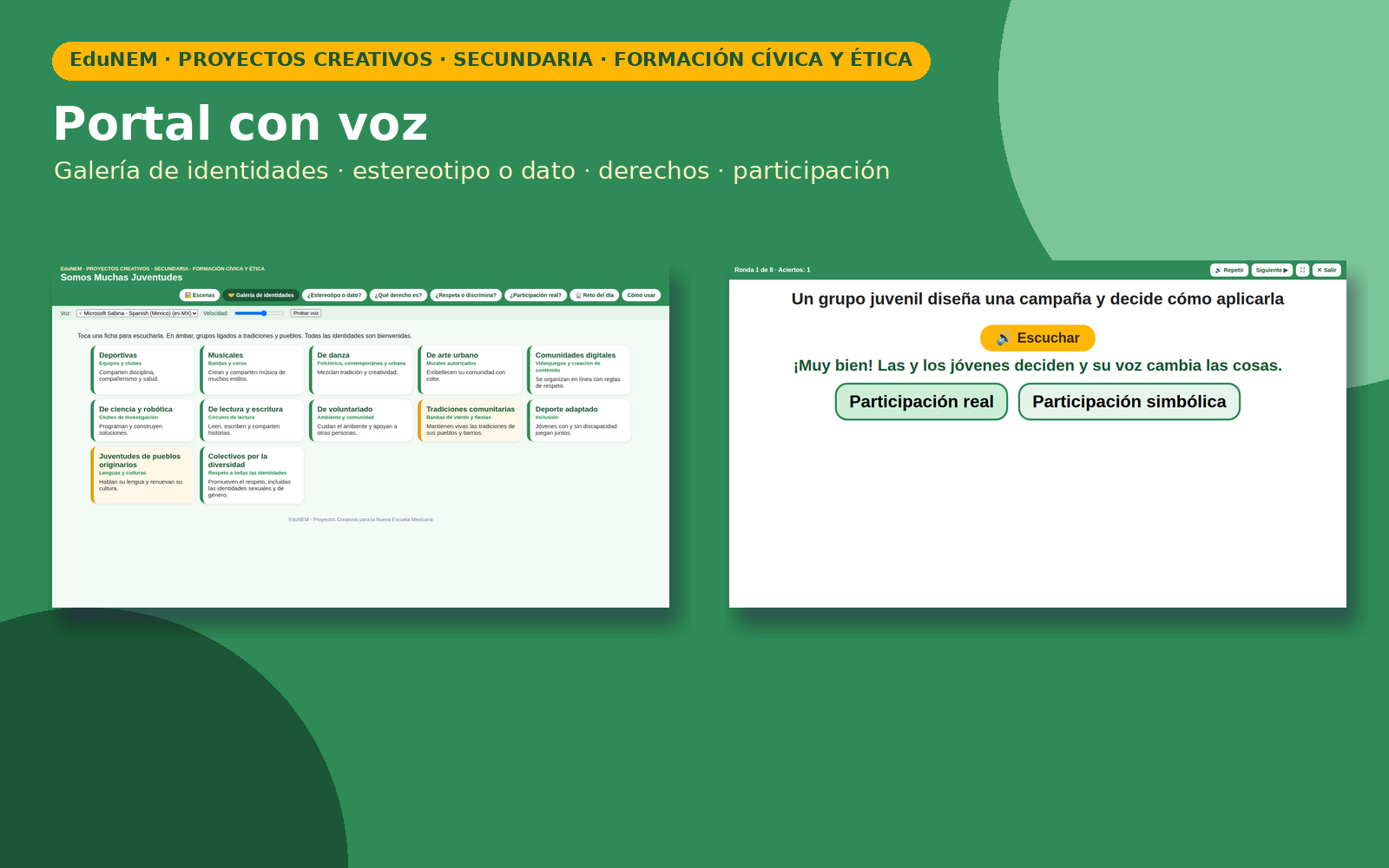The width and height of the screenshot is (1389, 868).
Task: Choose the Participación real answer
Action: click(x=921, y=402)
